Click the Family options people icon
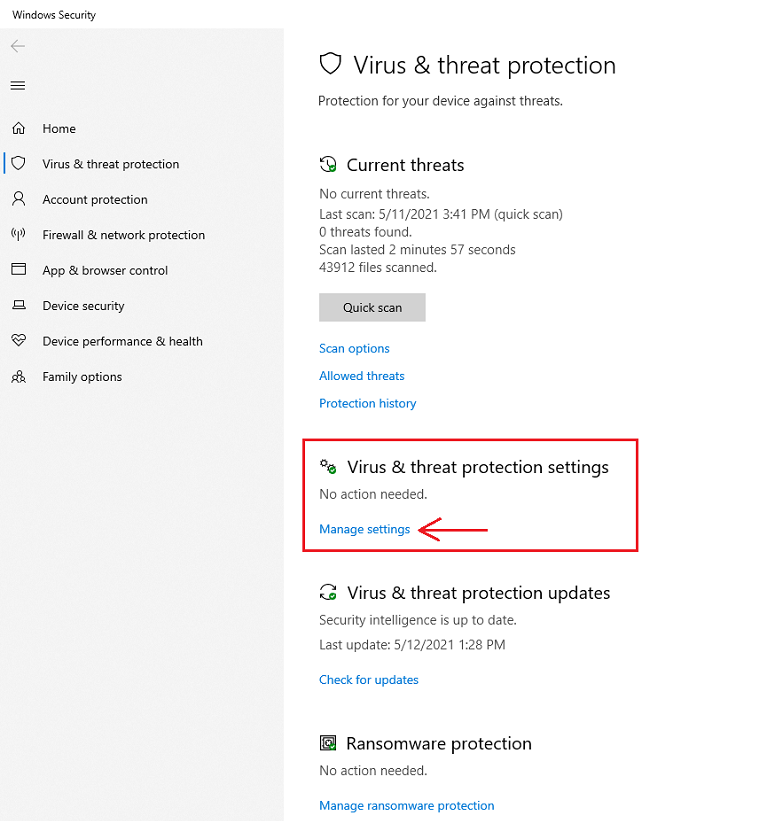The width and height of the screenshot is (770, 821). click(x=18, y=377)
